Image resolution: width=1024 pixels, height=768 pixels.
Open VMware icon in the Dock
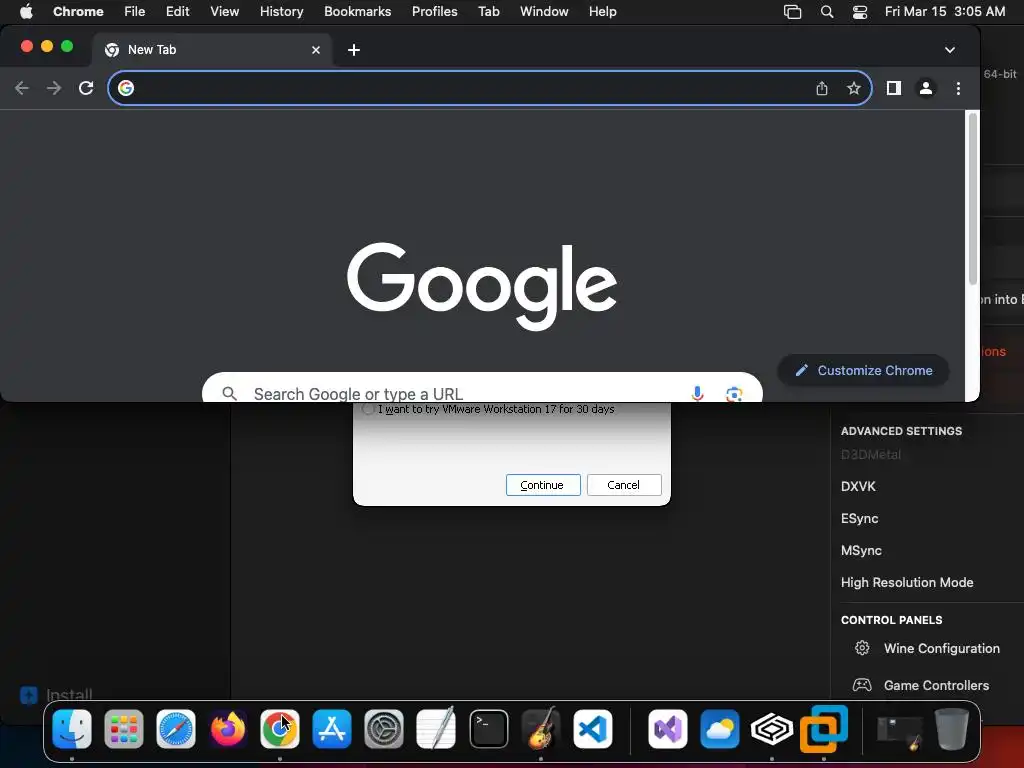(824, 729)
